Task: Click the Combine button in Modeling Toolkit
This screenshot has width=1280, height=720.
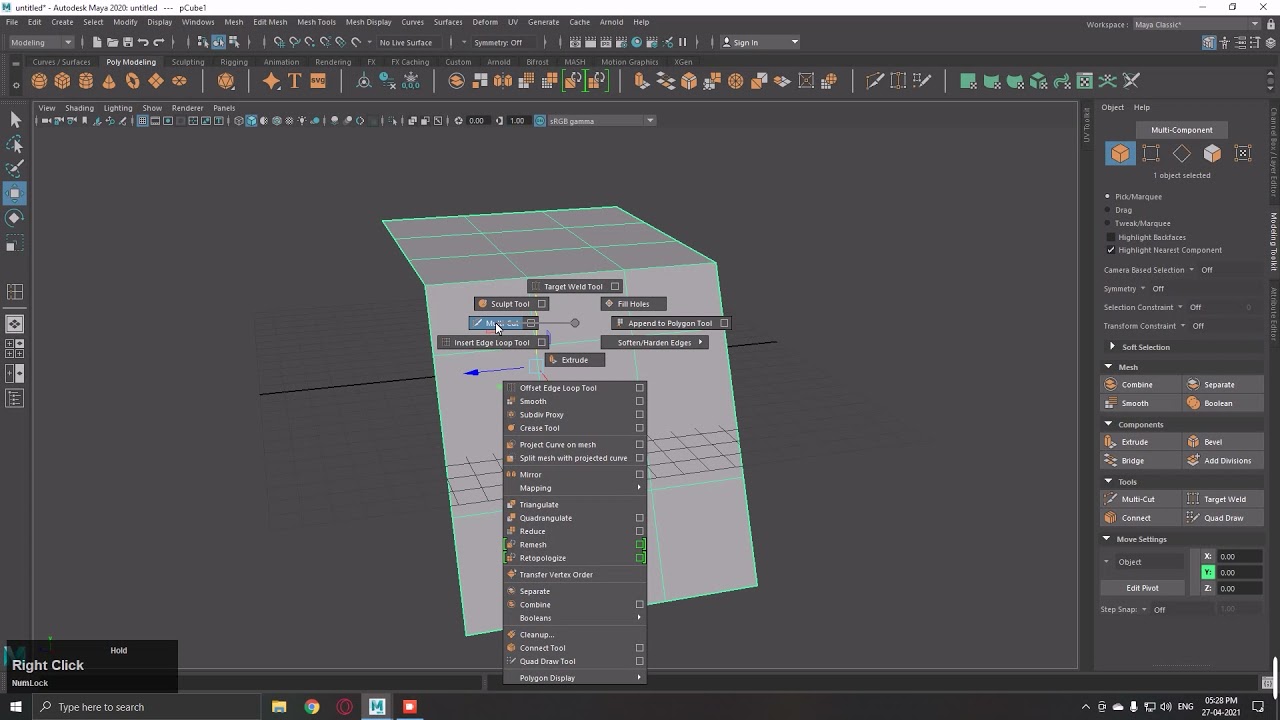Action: click(x=1139, y=385)
